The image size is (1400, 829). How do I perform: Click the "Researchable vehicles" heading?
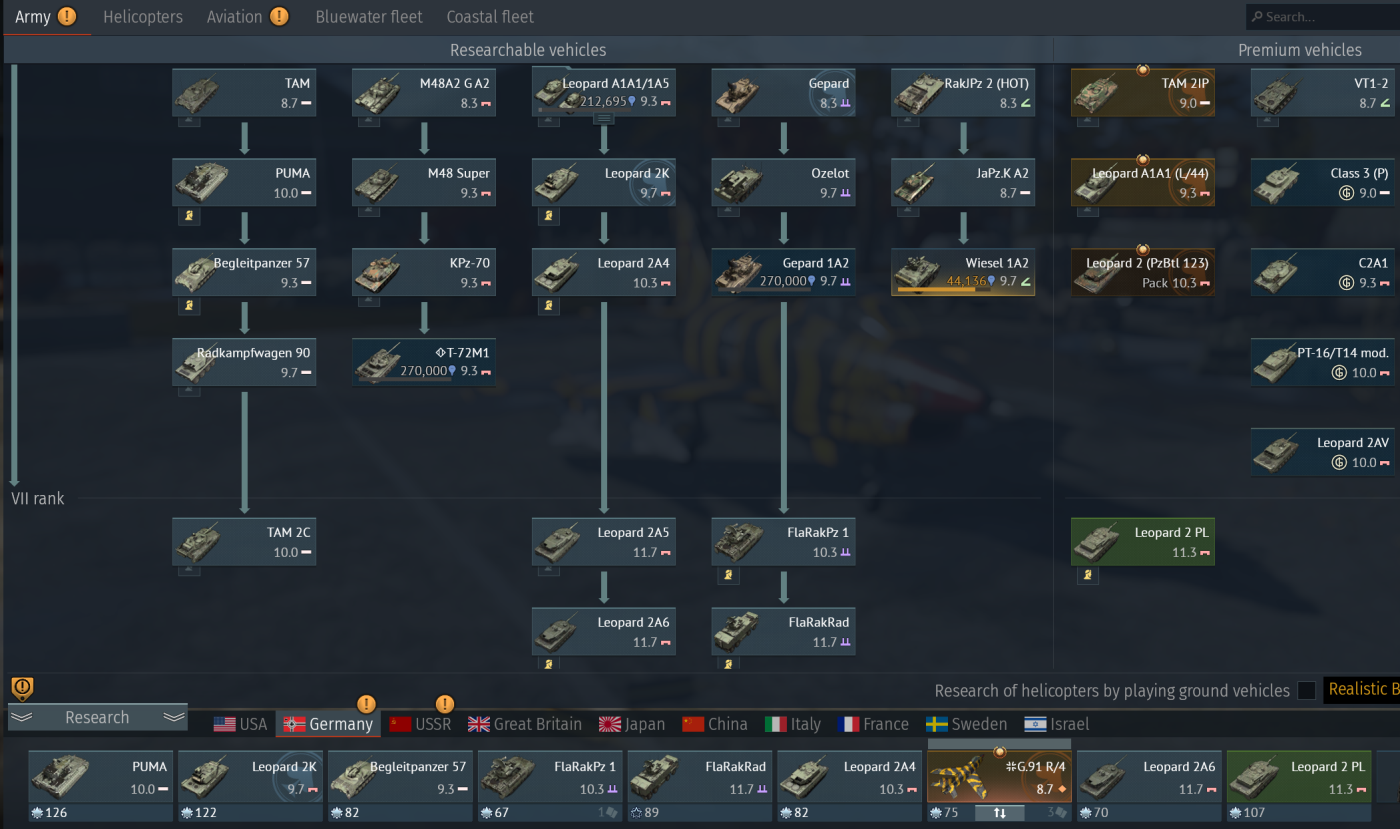coord(528,50)
